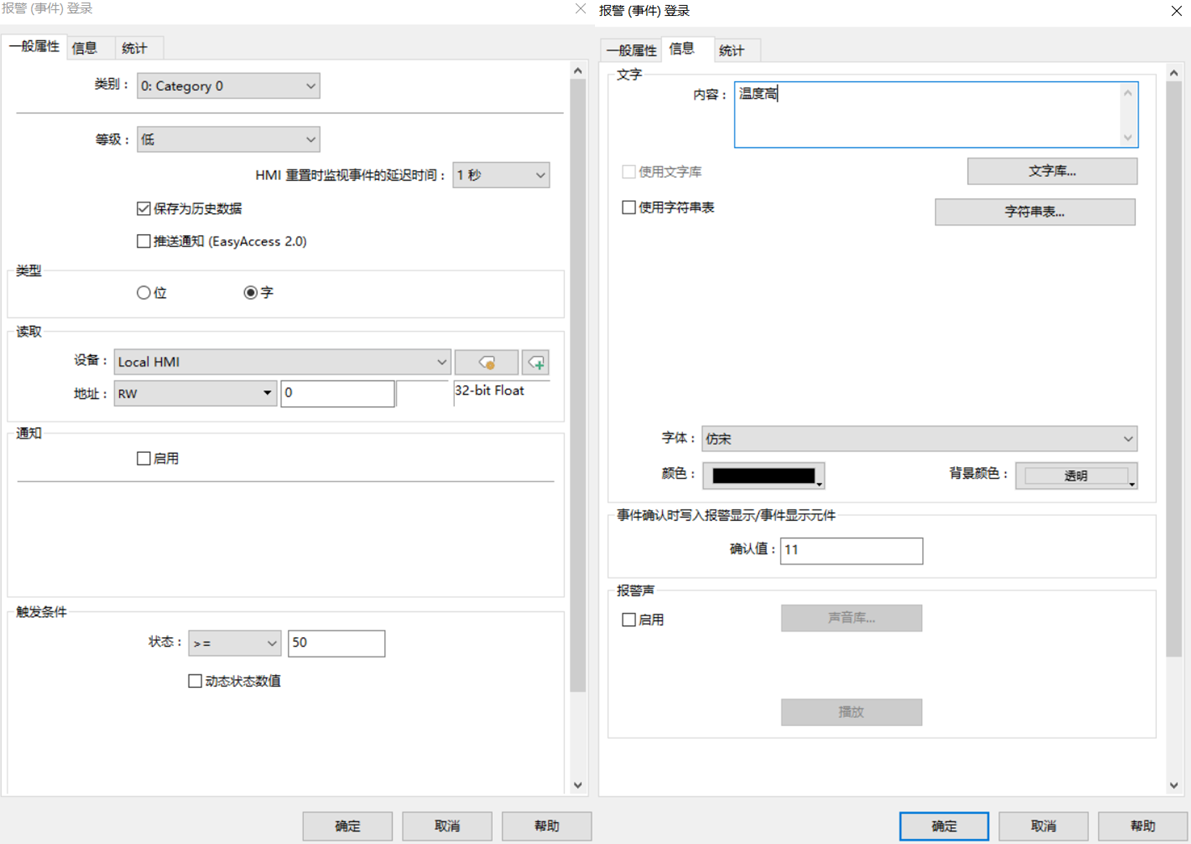Click the 文字库... button

pyautogui.click(x=1052, y=172)
